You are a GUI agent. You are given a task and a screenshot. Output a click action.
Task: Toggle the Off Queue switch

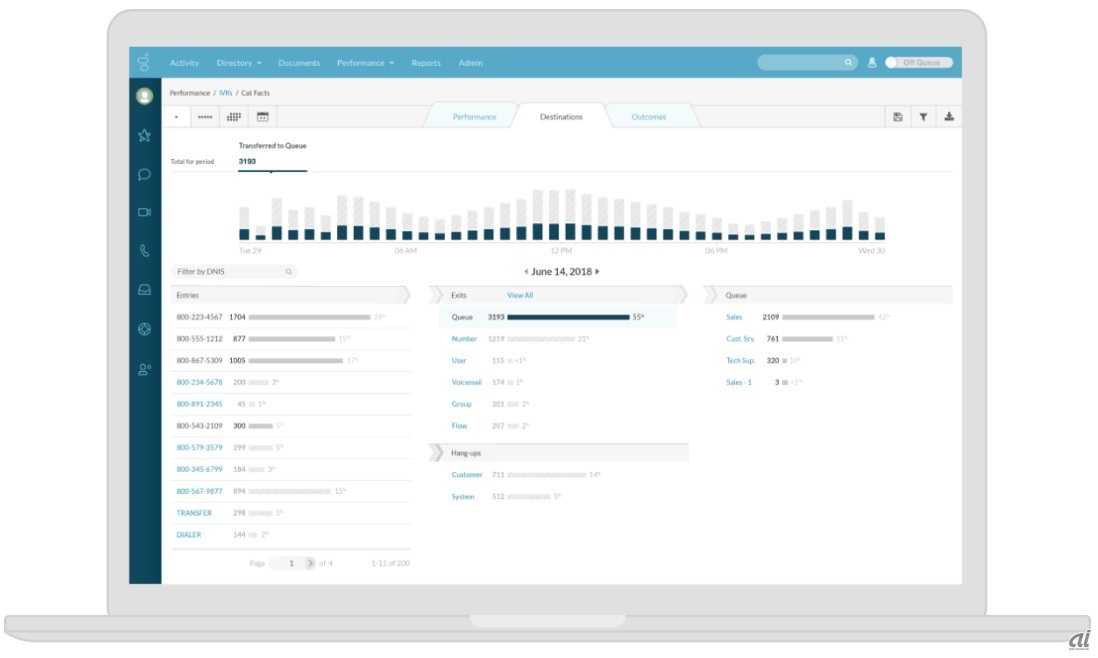click(919, 63)
